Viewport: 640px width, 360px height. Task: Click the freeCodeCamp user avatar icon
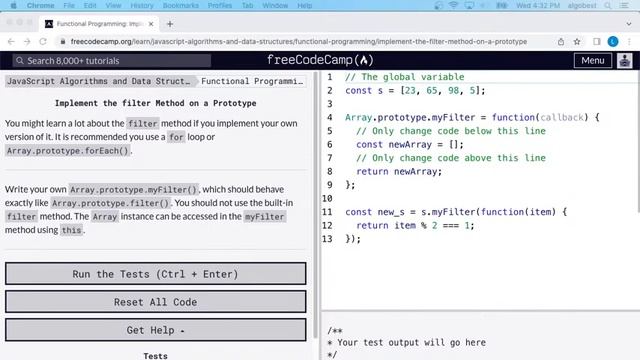point(624,60)
